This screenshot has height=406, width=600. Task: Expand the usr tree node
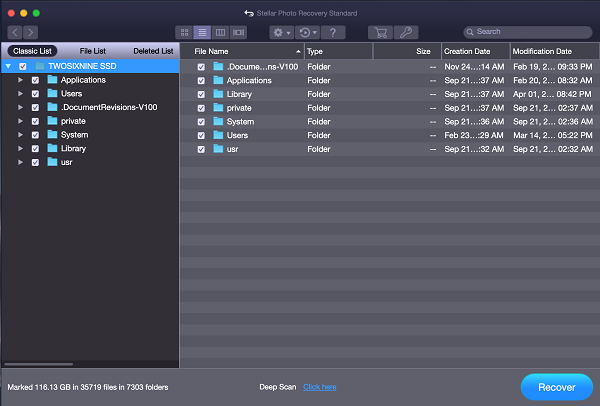pos(20,163)
